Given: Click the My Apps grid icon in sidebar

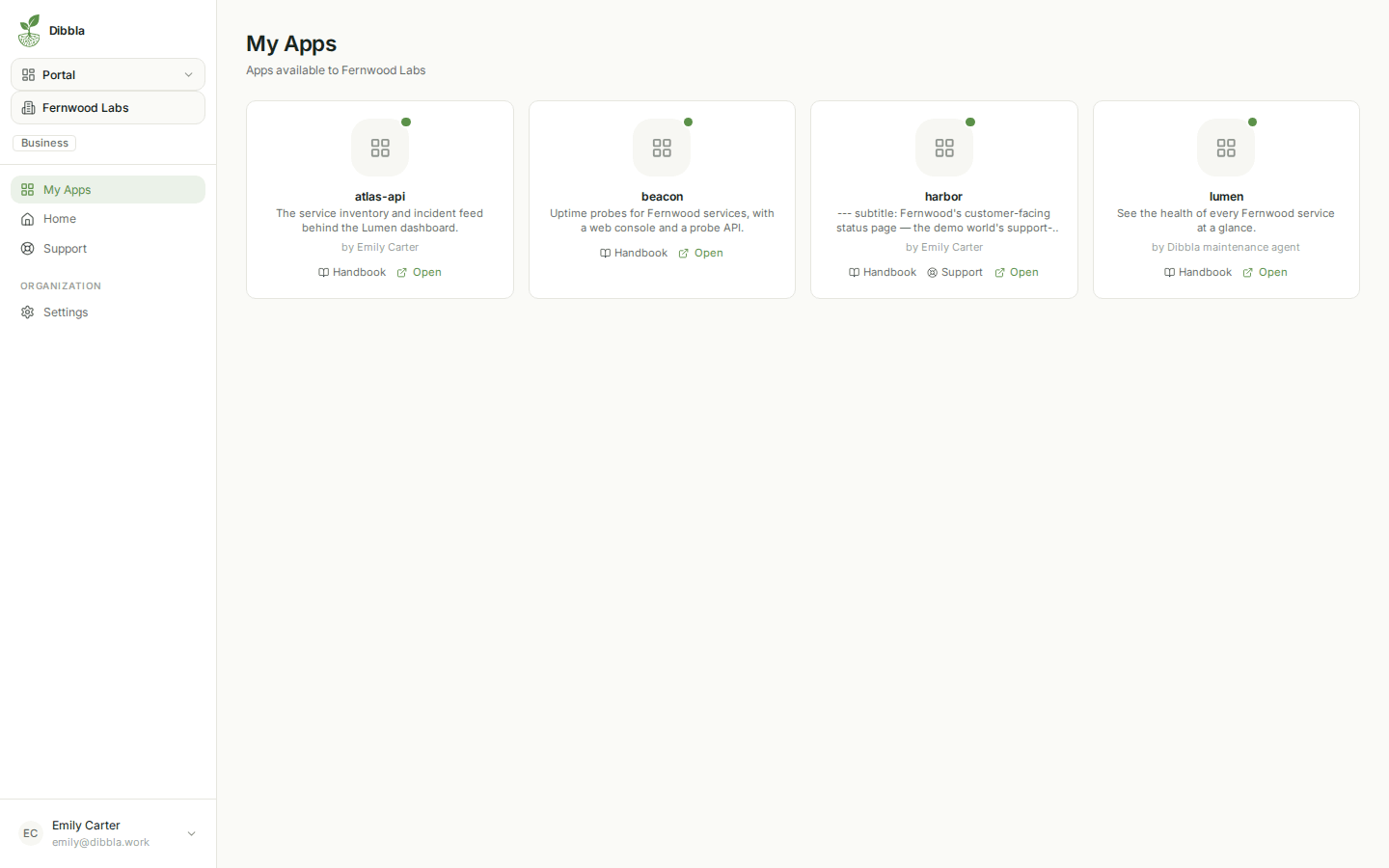Looking at the screenshot, I should point(28,190).
